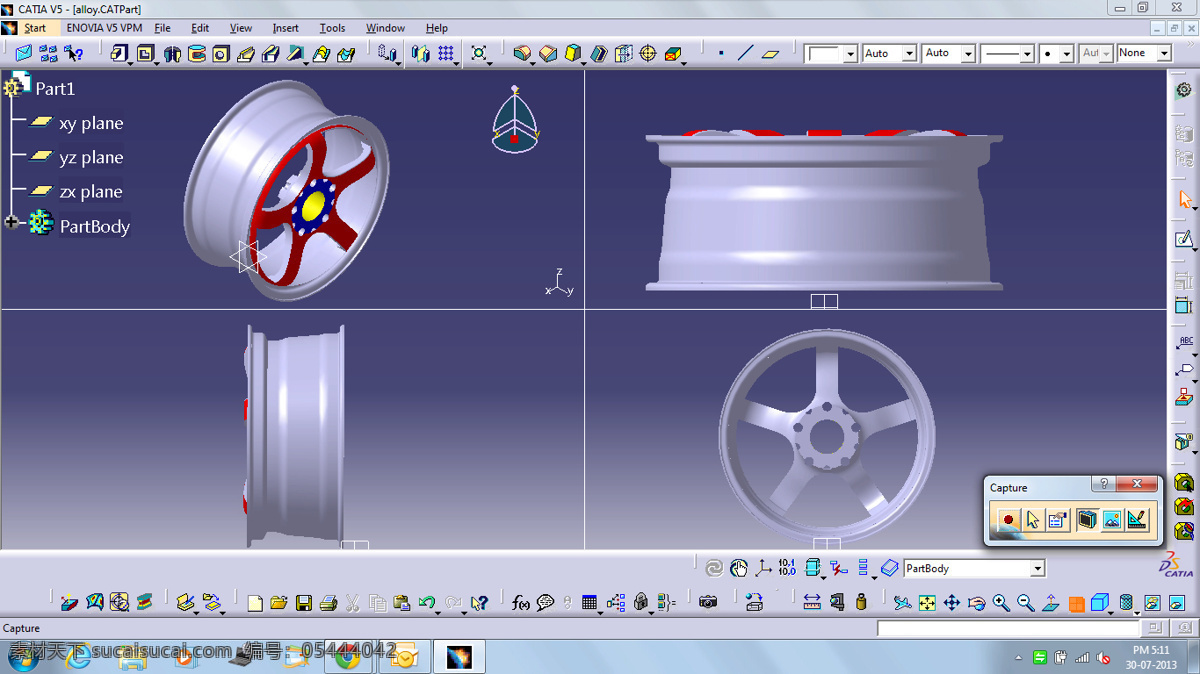Viewport: 1200px width, 674px height.
Task: Click the help question mark in Capture panel
Action: point(1104,484)
